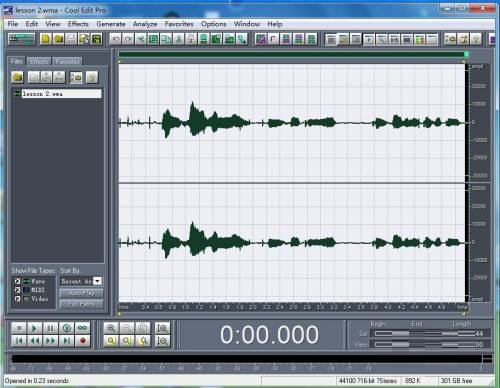Uncheck the MIDI file type checkbox
500x388 pixels.
pos(17,290)
